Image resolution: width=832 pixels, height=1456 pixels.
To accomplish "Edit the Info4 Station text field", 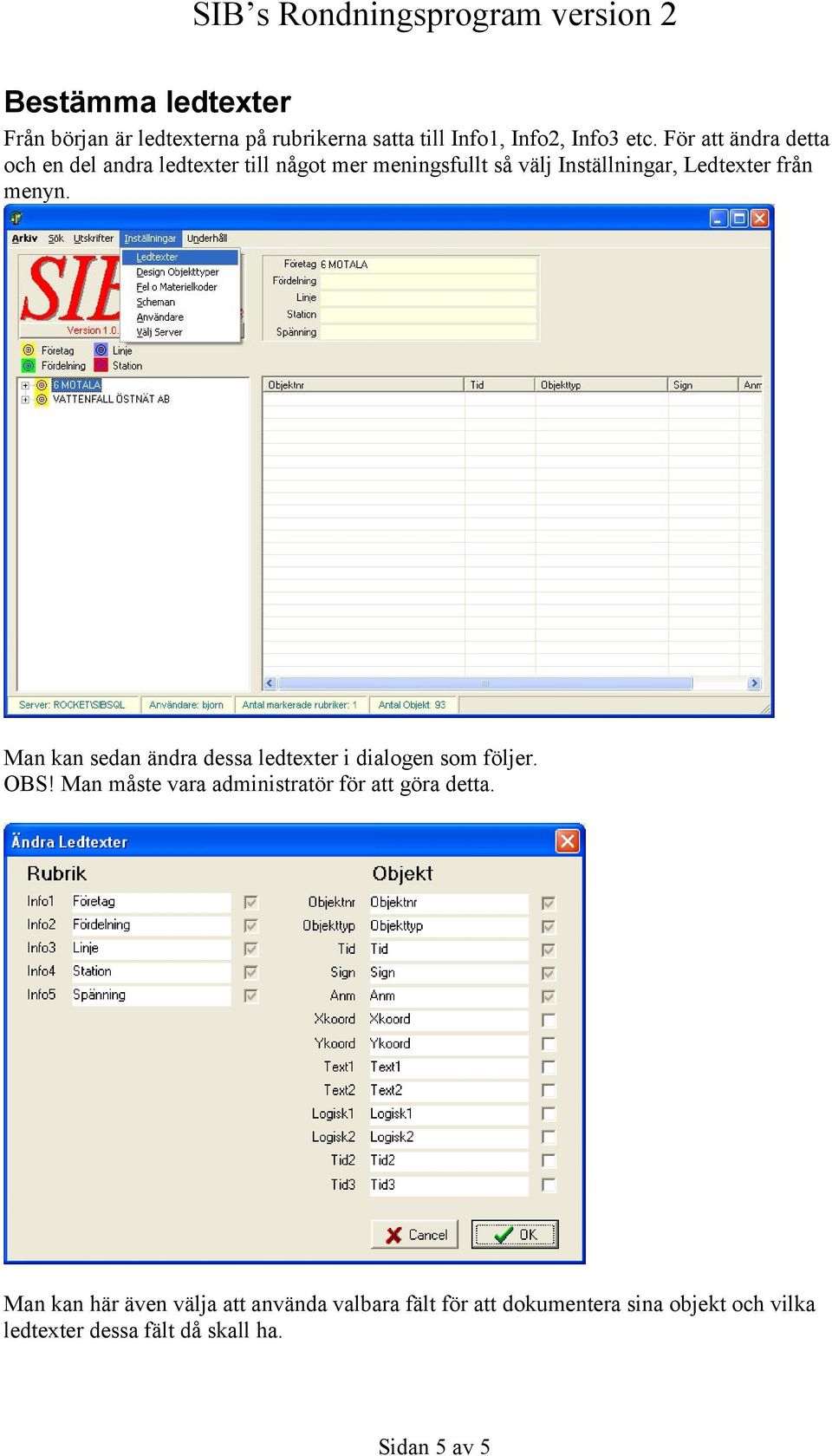I will click(150, 972).
